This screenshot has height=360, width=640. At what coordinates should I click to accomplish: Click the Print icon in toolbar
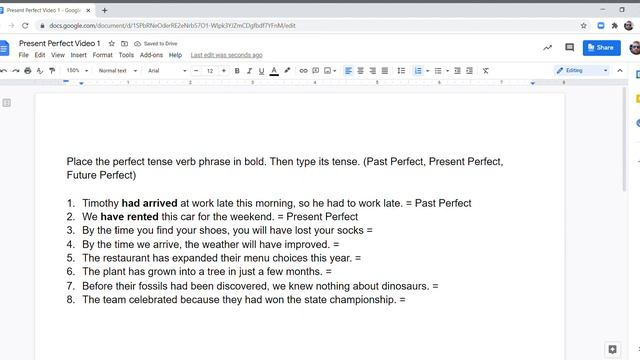tap(28, 71)
